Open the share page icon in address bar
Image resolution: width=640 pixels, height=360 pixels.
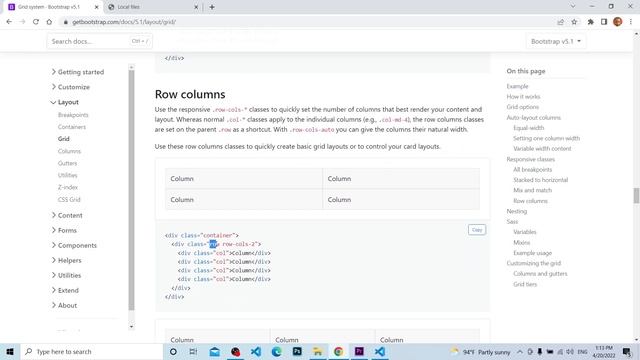coord(560,22)
